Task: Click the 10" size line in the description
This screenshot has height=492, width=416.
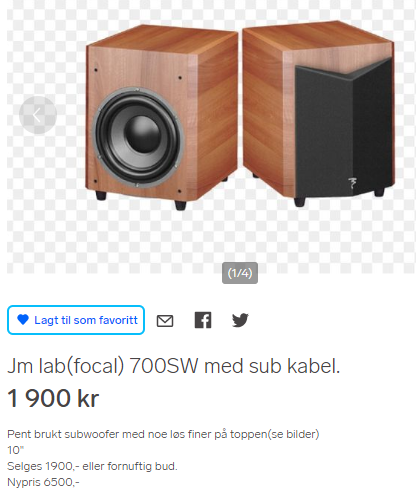Action: (x=16, y=450)
